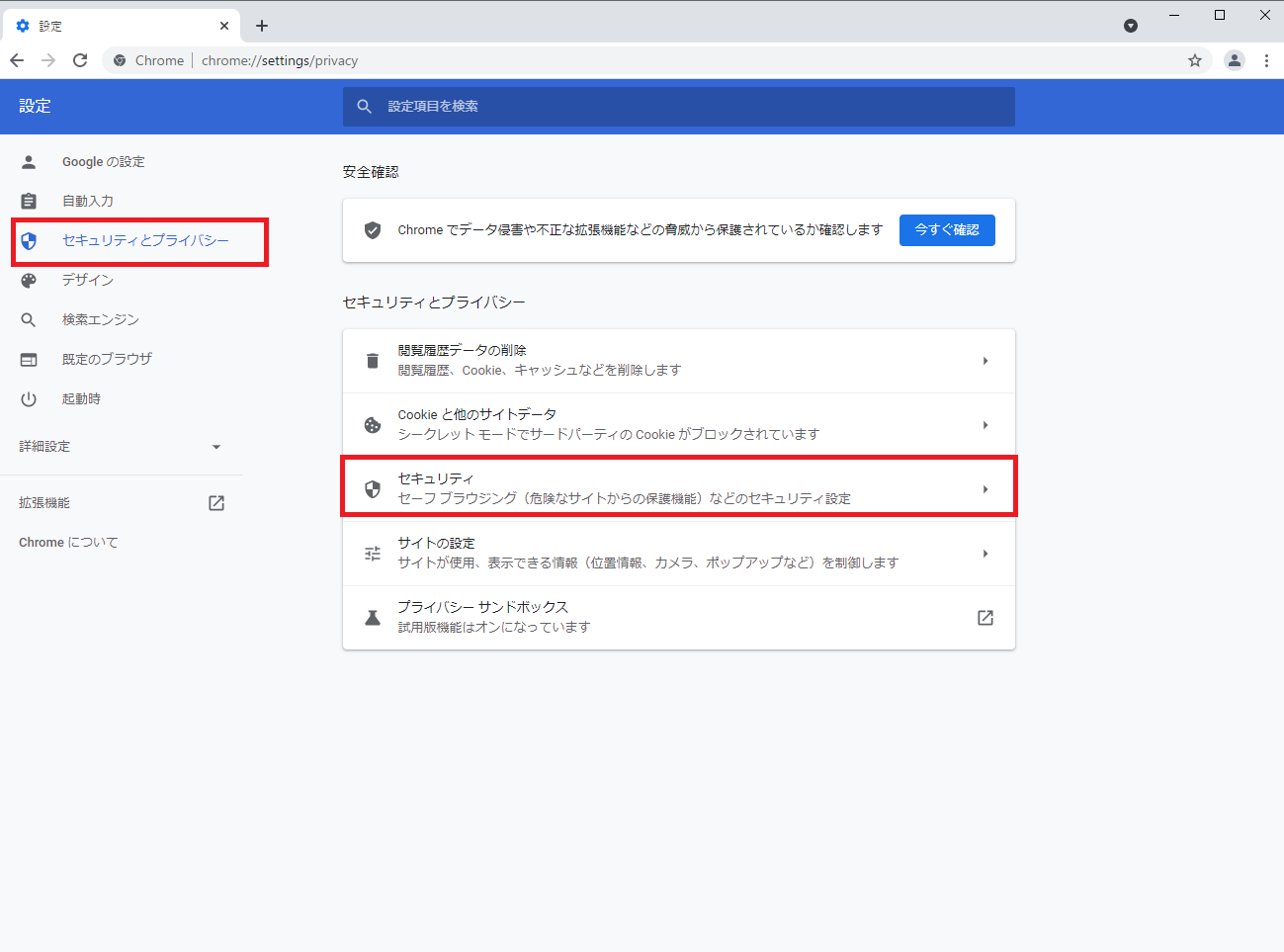Select 検索エンジン in the sidebar
This screenshot has height=952, width=1284.
[x=100, y=320]
